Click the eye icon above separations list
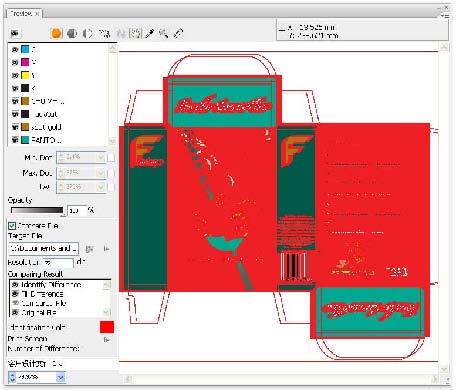 15,33
